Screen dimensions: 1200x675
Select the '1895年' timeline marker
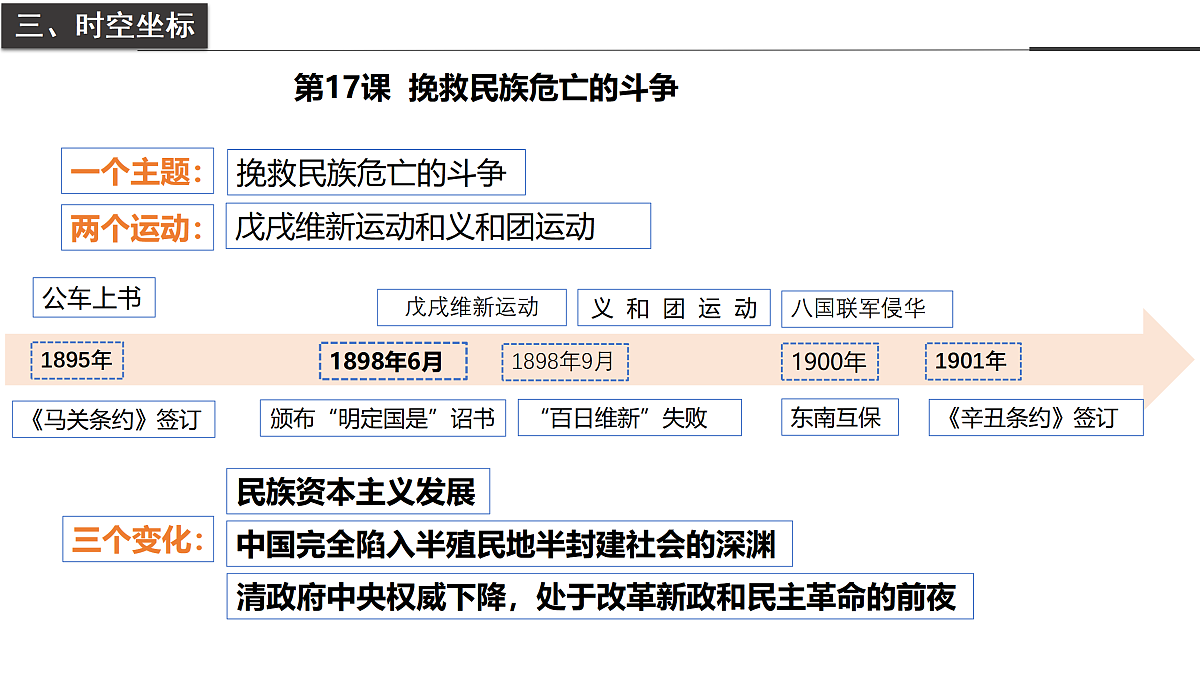point(77,360)
